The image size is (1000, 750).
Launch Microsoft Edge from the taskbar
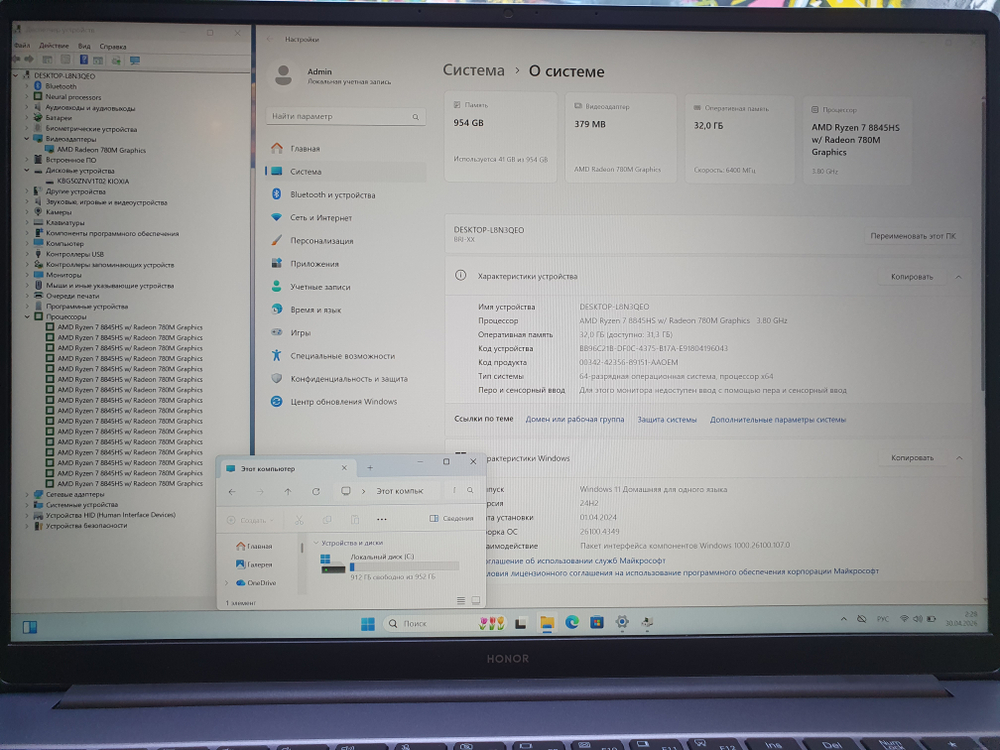point(573,622)
